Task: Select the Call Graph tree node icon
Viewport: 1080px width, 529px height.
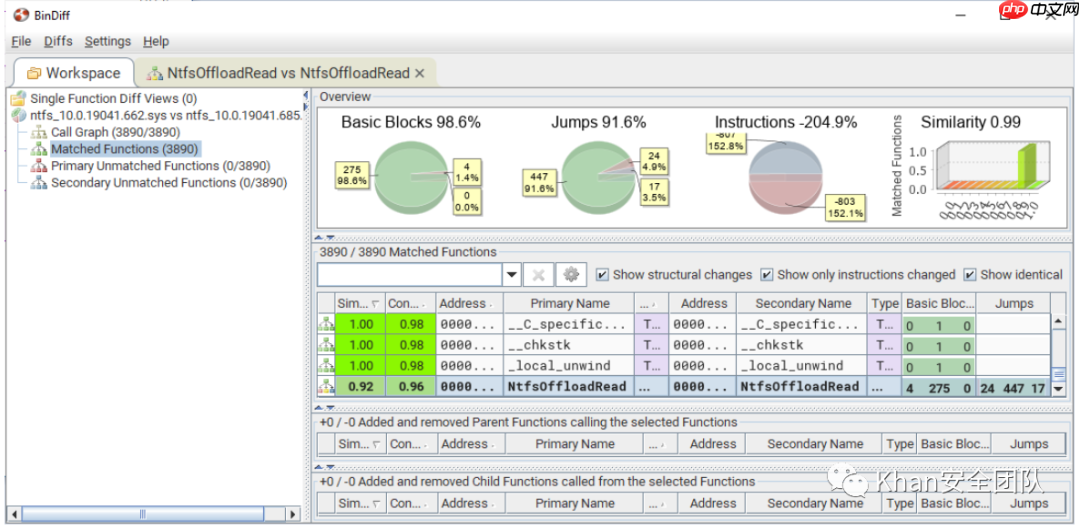Action: [39, 132]
